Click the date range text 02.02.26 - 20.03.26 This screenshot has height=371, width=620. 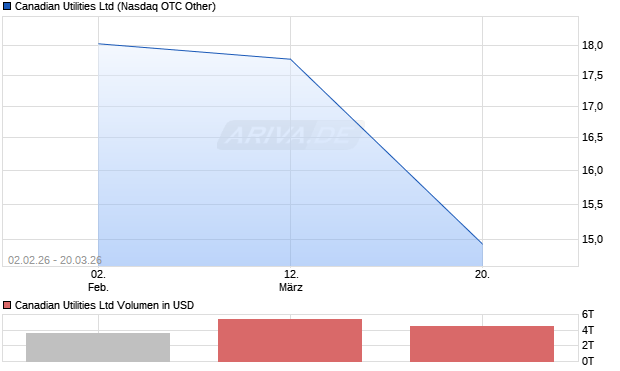click(x=55, y=260)
